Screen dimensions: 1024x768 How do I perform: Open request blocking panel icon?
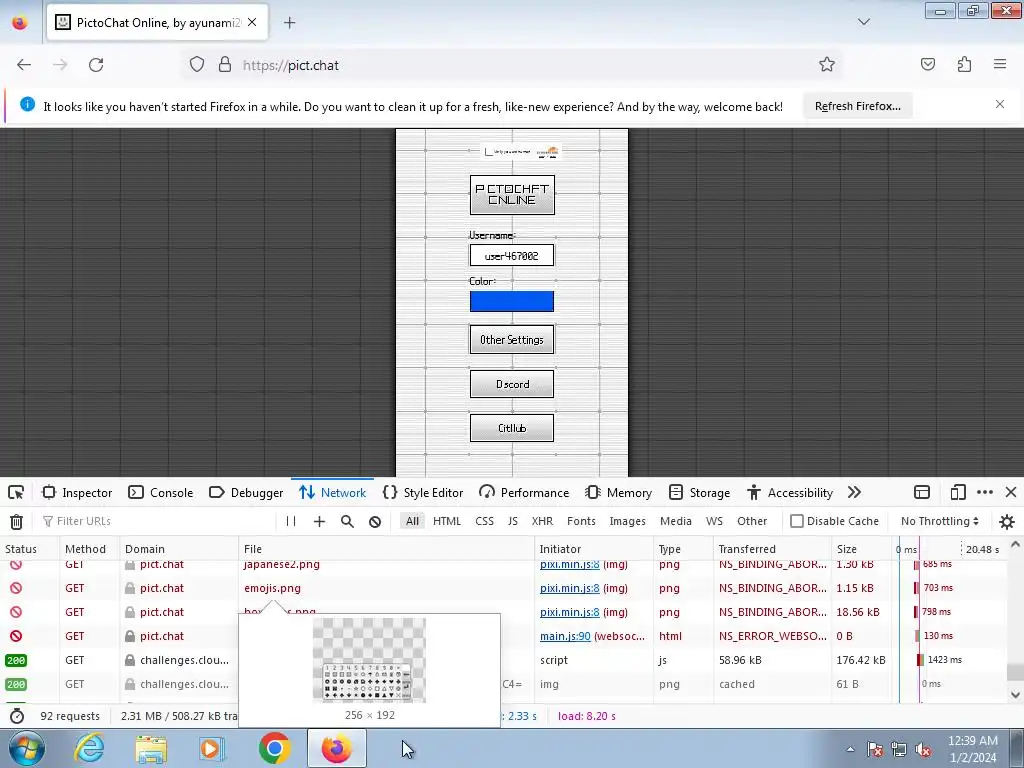tap(375, 521)
